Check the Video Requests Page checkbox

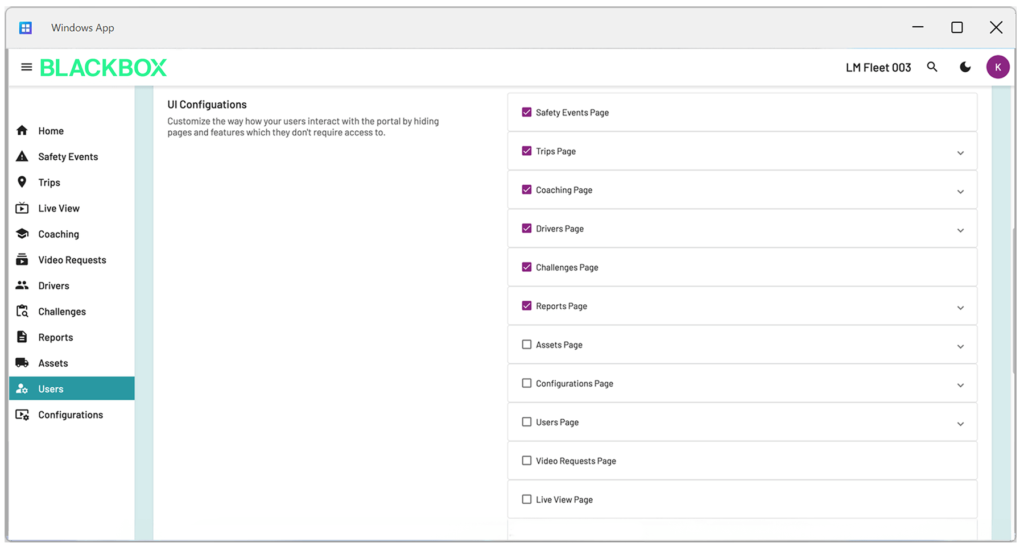526,460
